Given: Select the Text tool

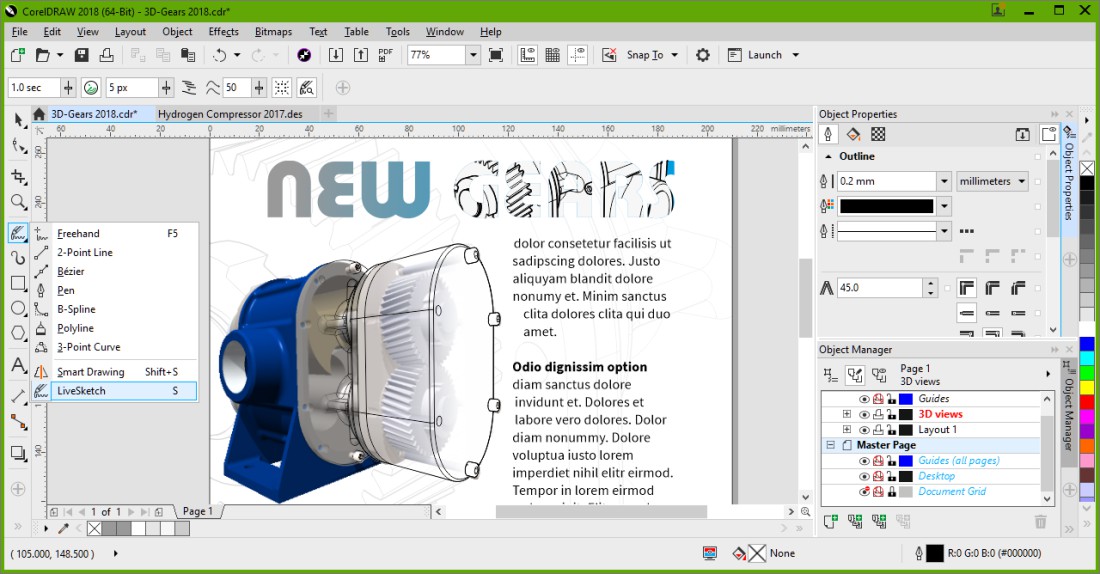Looking at the screenshot, I should pos(18,366).
